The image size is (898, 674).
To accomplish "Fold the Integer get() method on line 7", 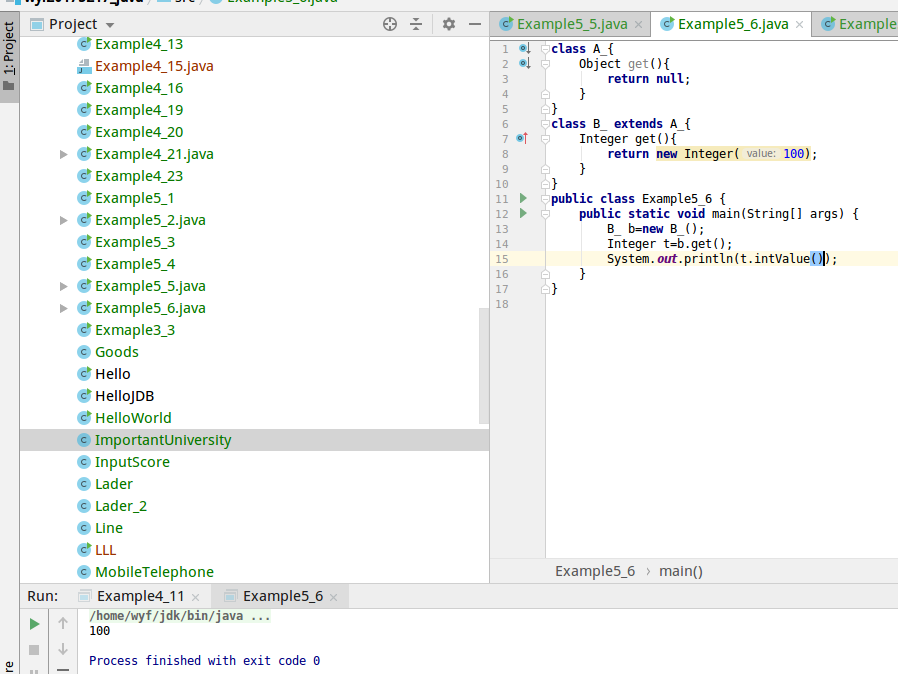I will tap(545, 139).
